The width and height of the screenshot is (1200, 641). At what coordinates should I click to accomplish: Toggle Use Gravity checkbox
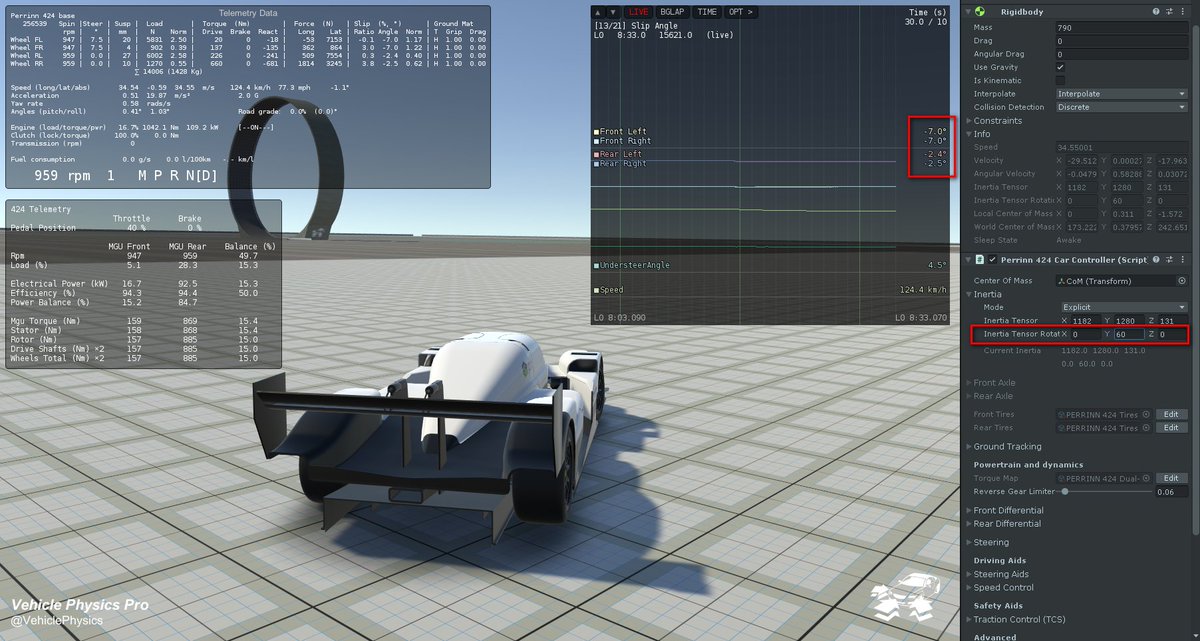coord(1060,67)
